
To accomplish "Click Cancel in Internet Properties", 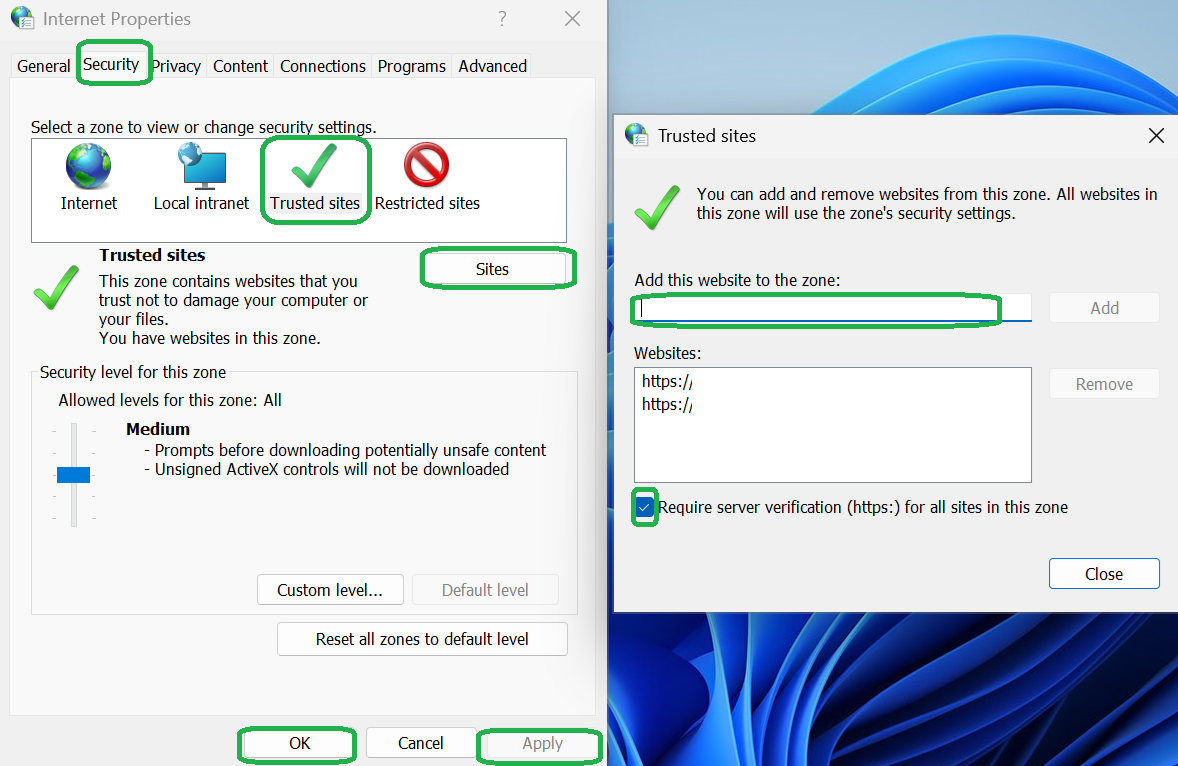I will [x=421, y=743].
